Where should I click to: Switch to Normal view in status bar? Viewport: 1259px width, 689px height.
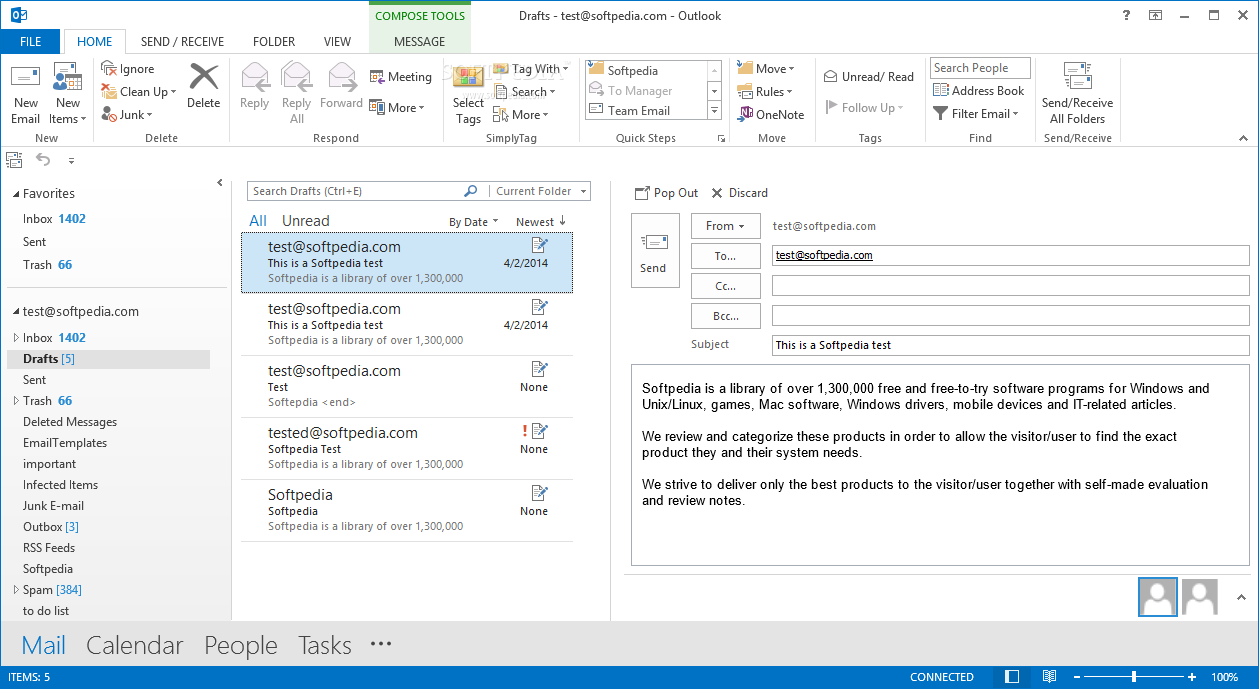point(1012,677)
